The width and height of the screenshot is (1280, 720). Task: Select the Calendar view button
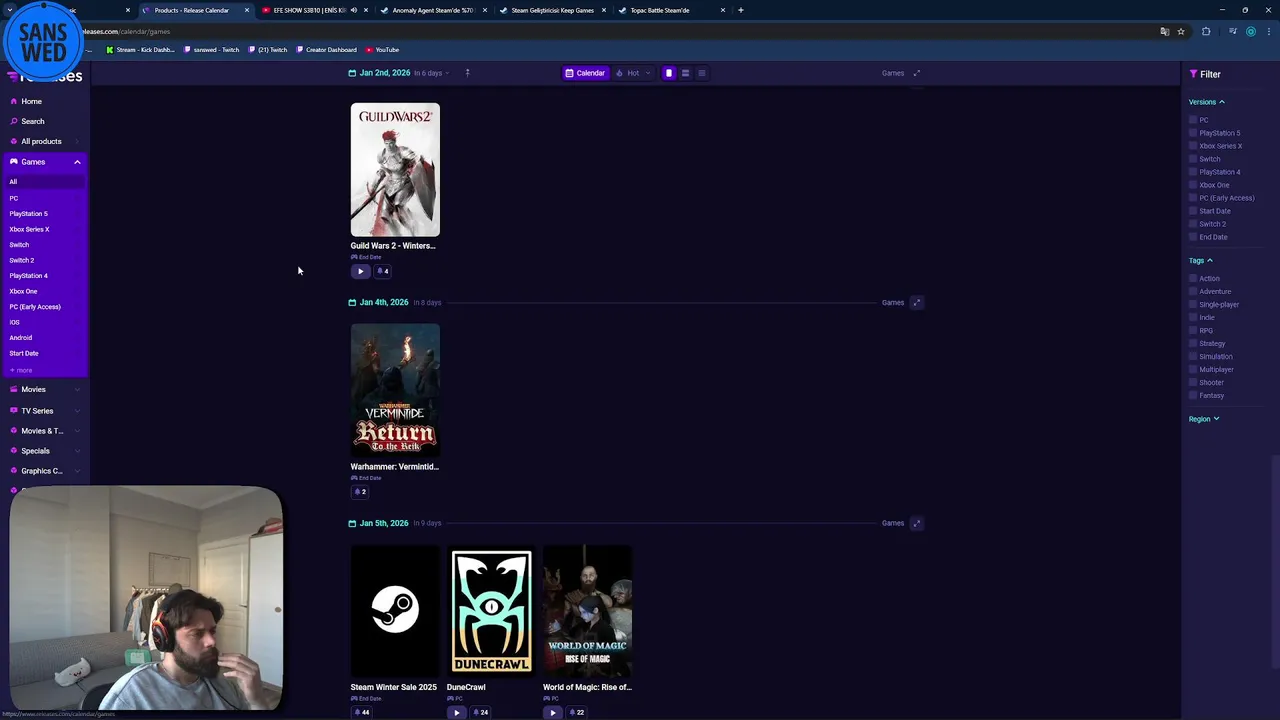585,73
